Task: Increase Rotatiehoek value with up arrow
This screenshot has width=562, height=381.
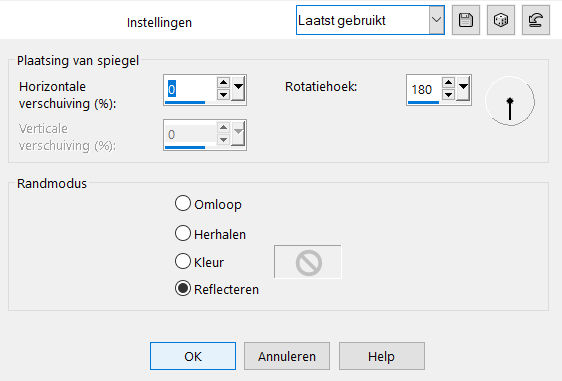Action: (x=448, y=83)
